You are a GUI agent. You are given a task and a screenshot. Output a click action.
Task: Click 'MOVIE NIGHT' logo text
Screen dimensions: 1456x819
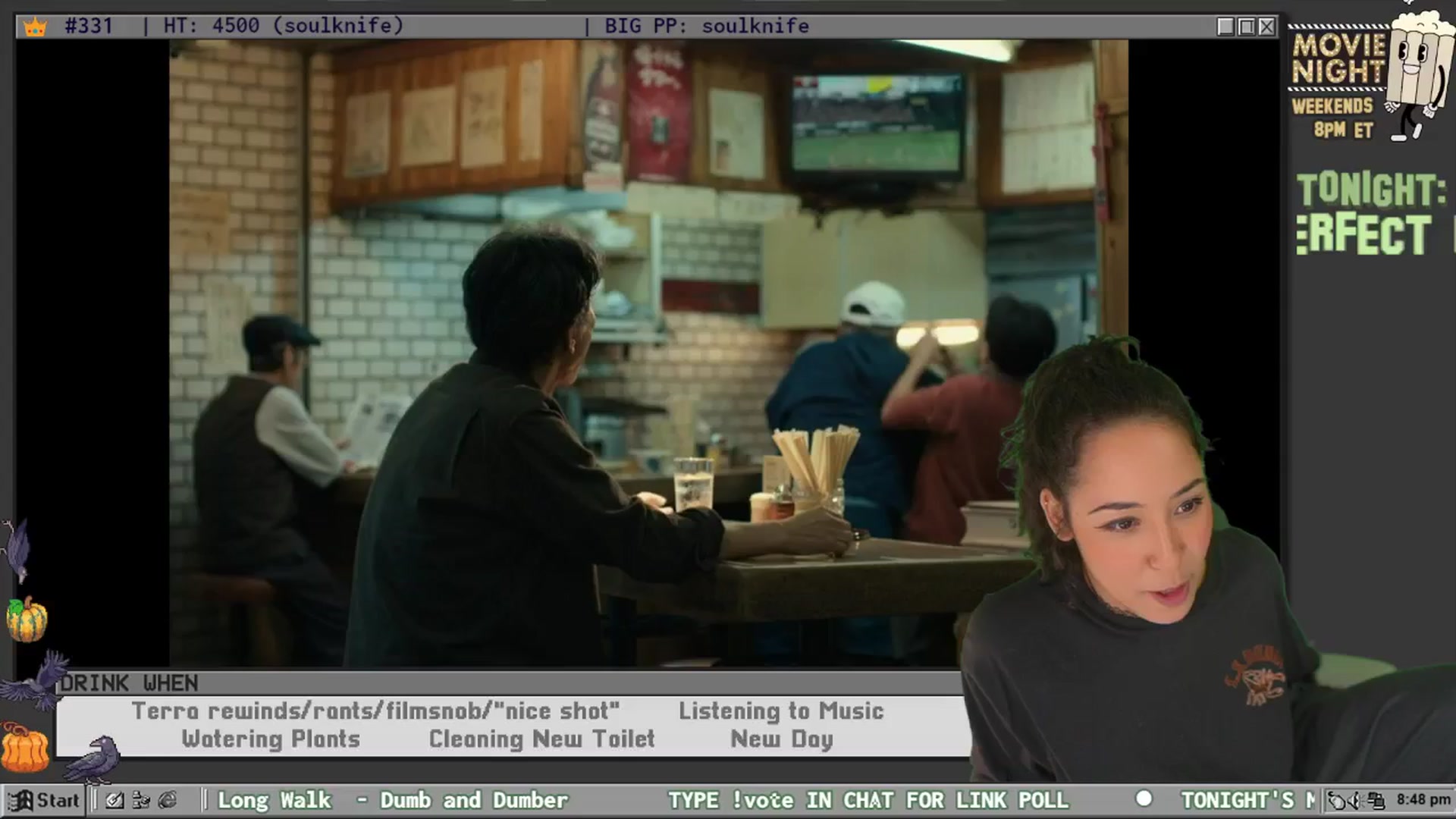(1338, 58)
